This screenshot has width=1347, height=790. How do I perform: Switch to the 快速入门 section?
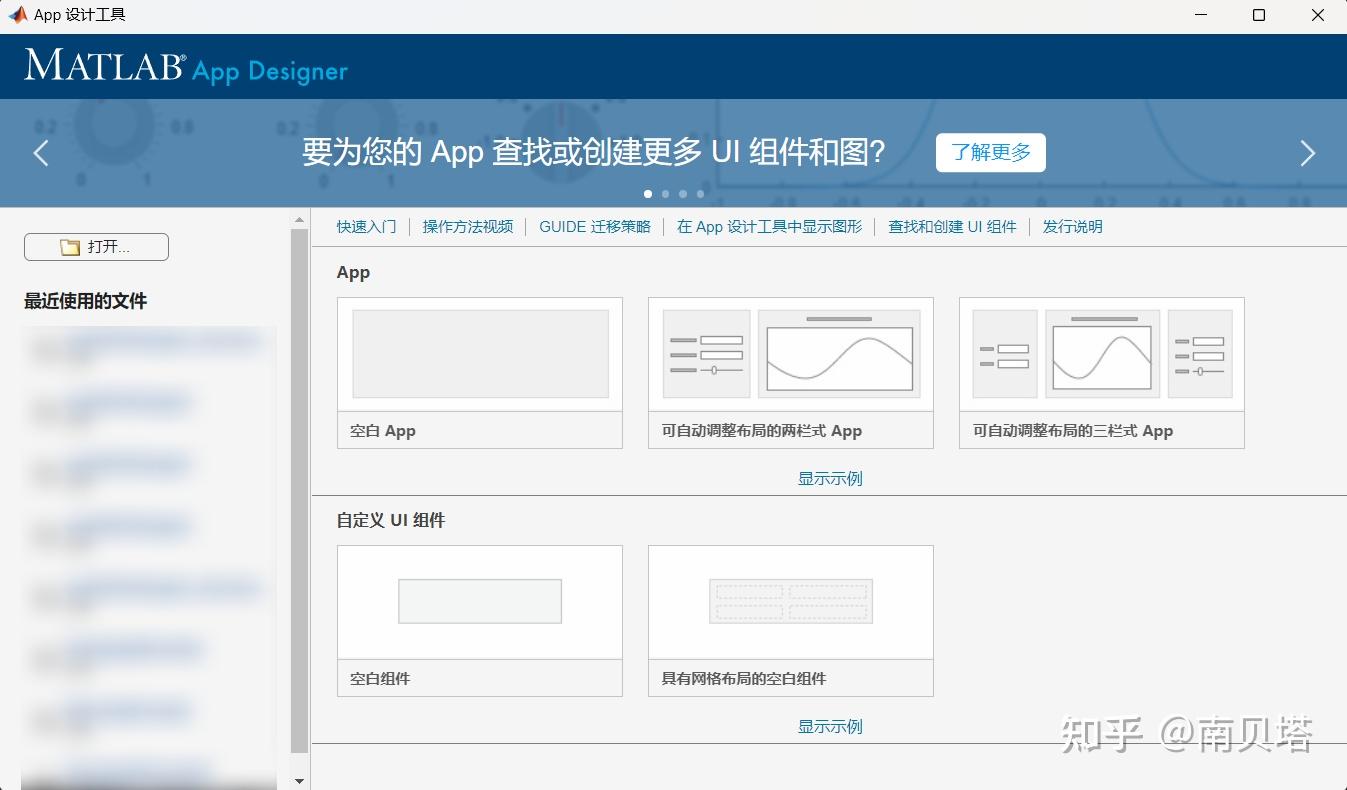tap(366, 226)
